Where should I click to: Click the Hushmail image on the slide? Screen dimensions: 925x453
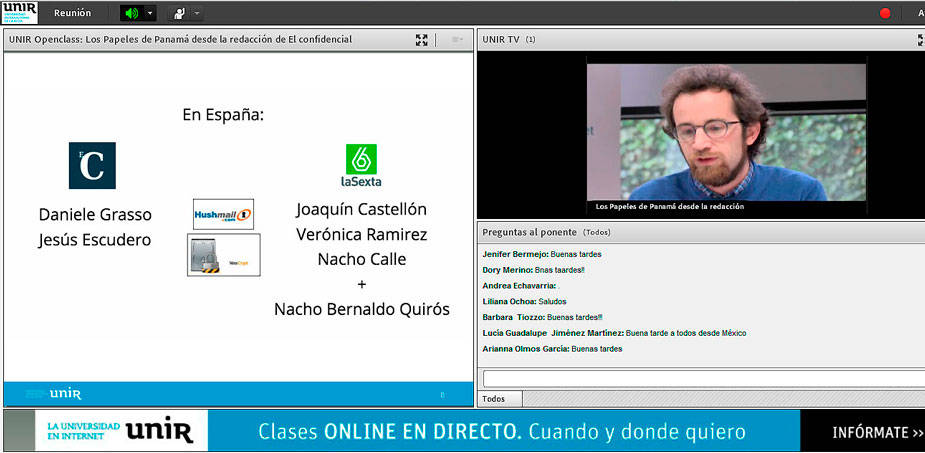tap(224, 214)
